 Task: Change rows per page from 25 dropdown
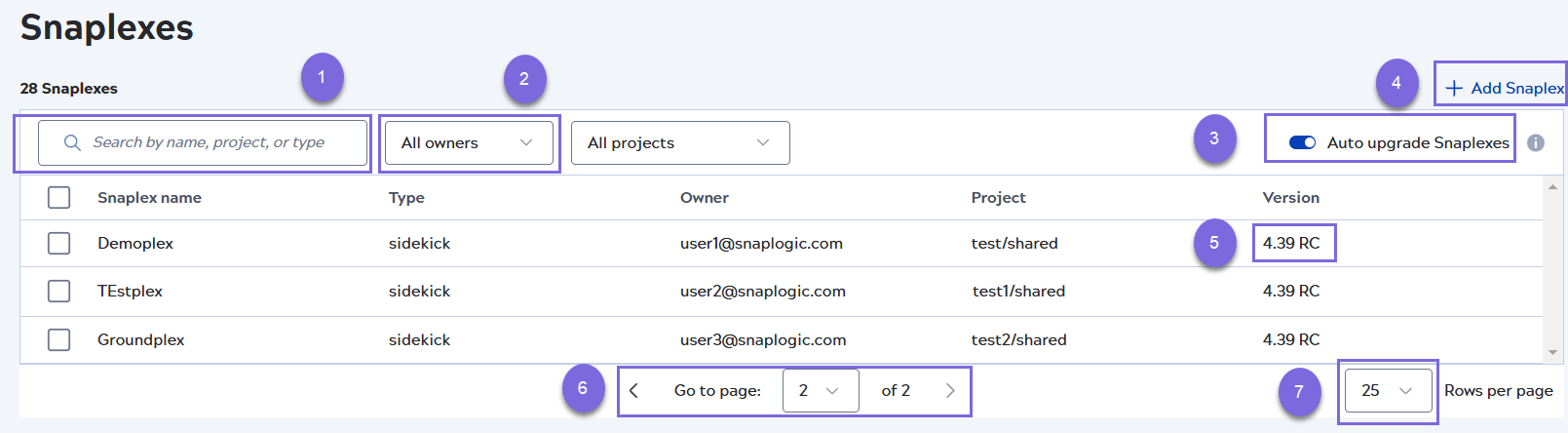pos(1387,391)
